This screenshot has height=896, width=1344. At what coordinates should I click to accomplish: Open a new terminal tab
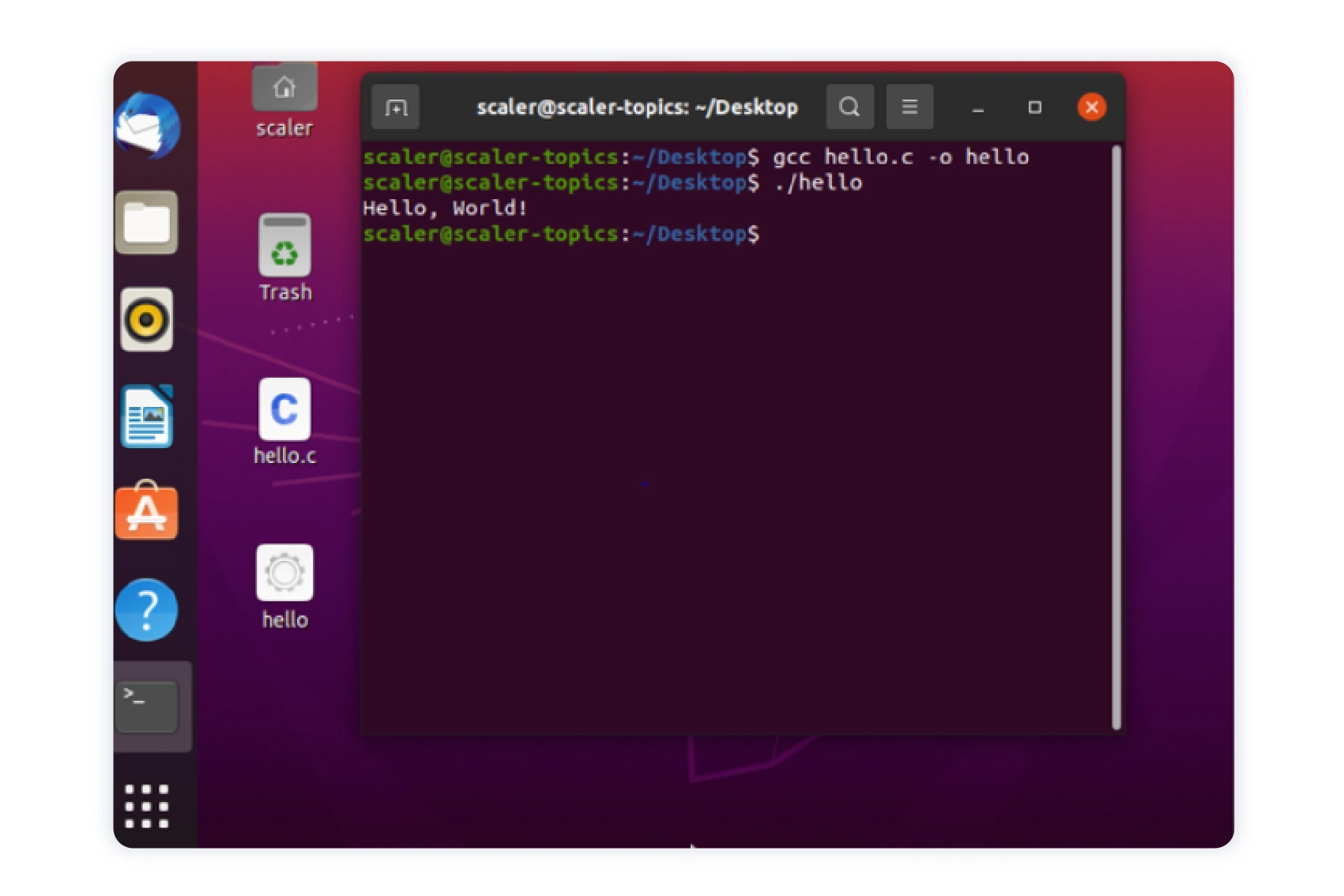[396, 107]
